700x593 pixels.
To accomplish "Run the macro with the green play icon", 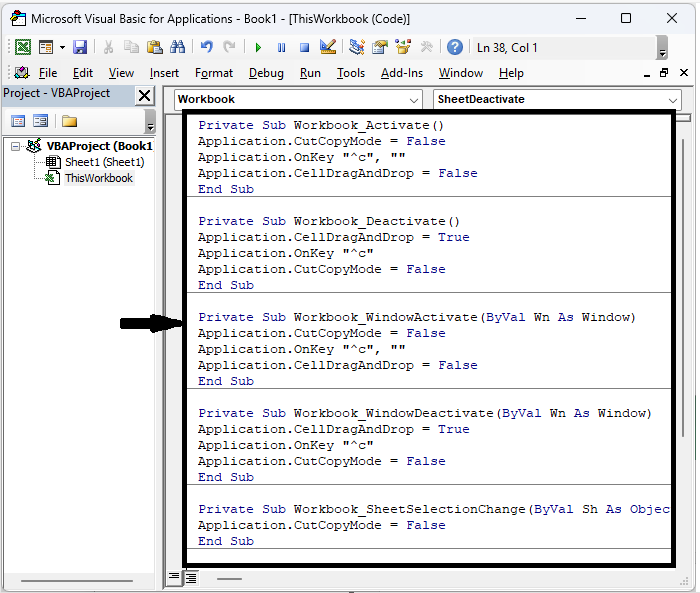I will pyautogui.click(x=258, y=47).
